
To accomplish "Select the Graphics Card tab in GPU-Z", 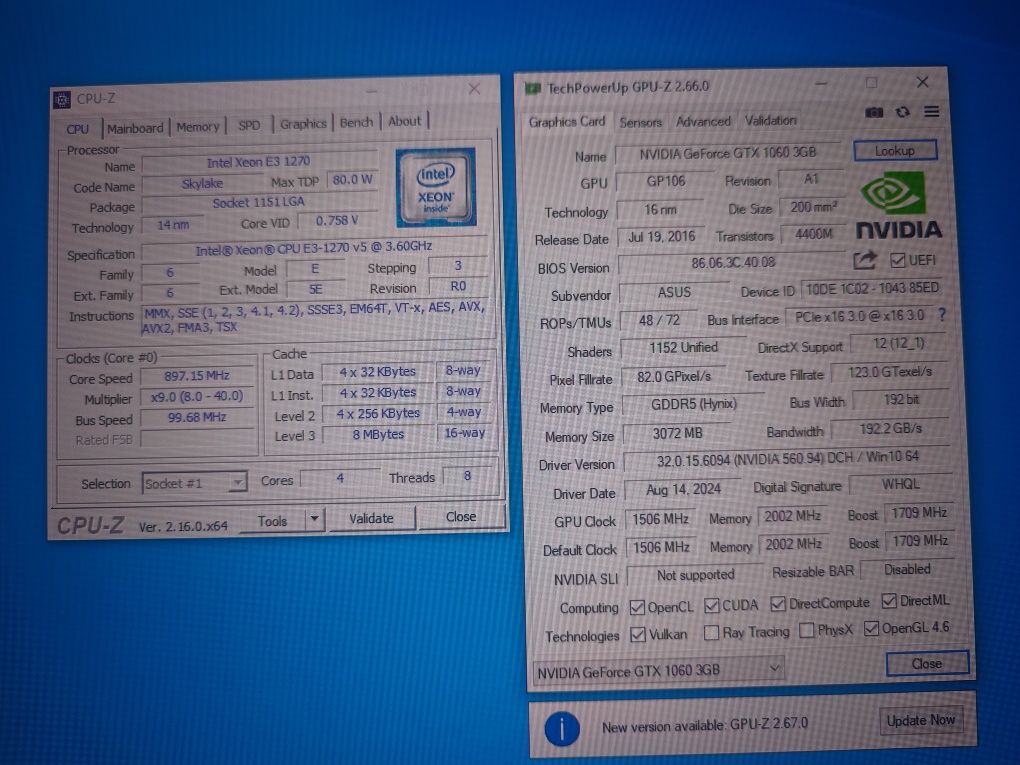I will [567, 122].
